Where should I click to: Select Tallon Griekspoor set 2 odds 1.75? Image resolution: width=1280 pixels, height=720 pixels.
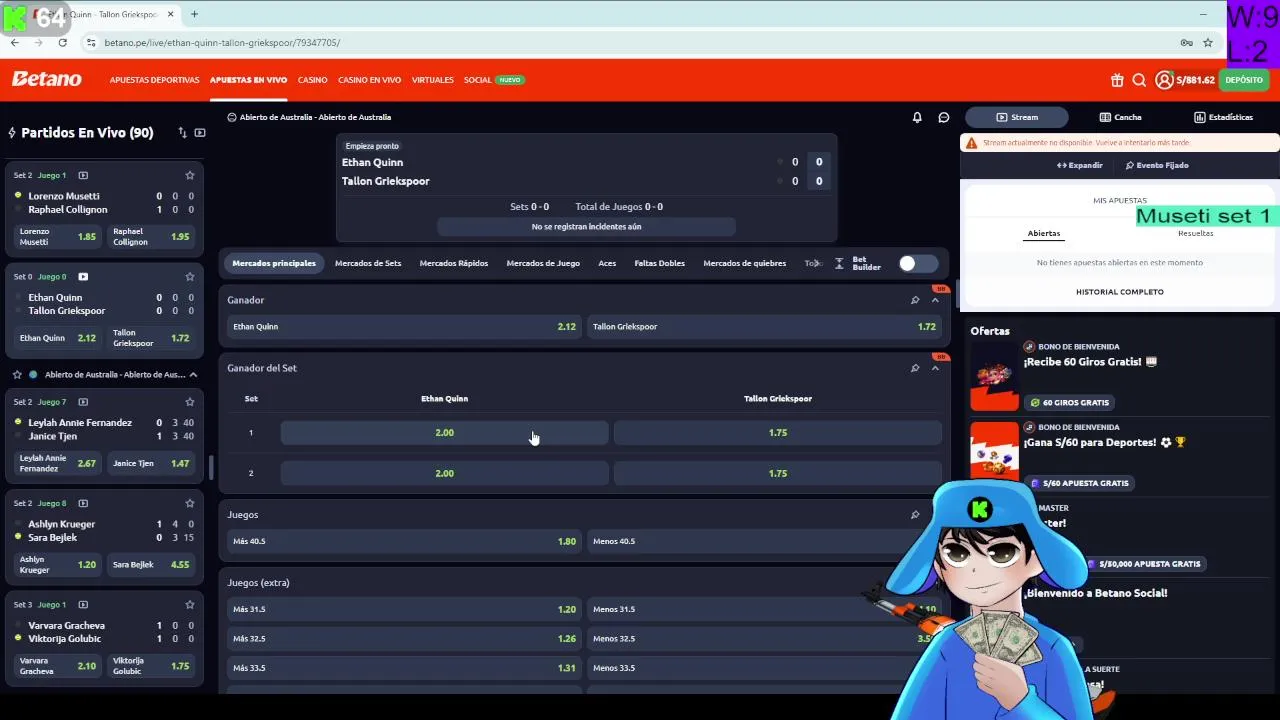click(778, 474)
